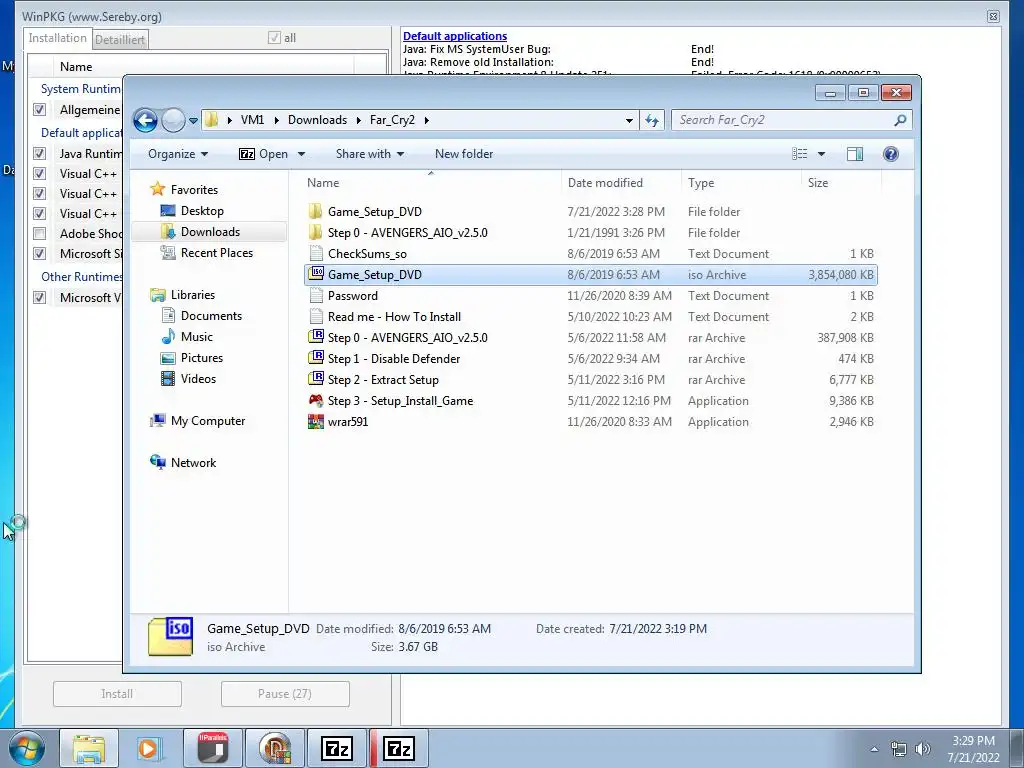The height and width of the screenshot is (768, 1024).
Task: Toggle the Allgemeine checkbox in WinPKG
Action: (x=40, y=110)
